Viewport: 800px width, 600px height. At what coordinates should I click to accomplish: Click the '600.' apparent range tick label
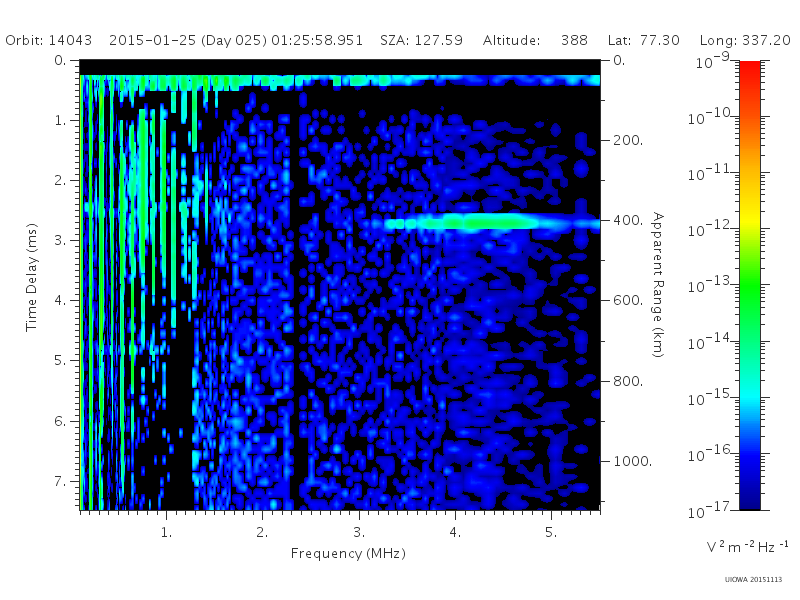628,301
